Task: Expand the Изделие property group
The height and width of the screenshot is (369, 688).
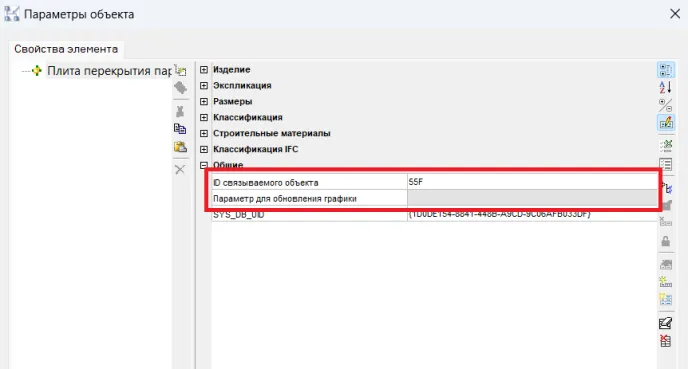Action: point(204,70)
